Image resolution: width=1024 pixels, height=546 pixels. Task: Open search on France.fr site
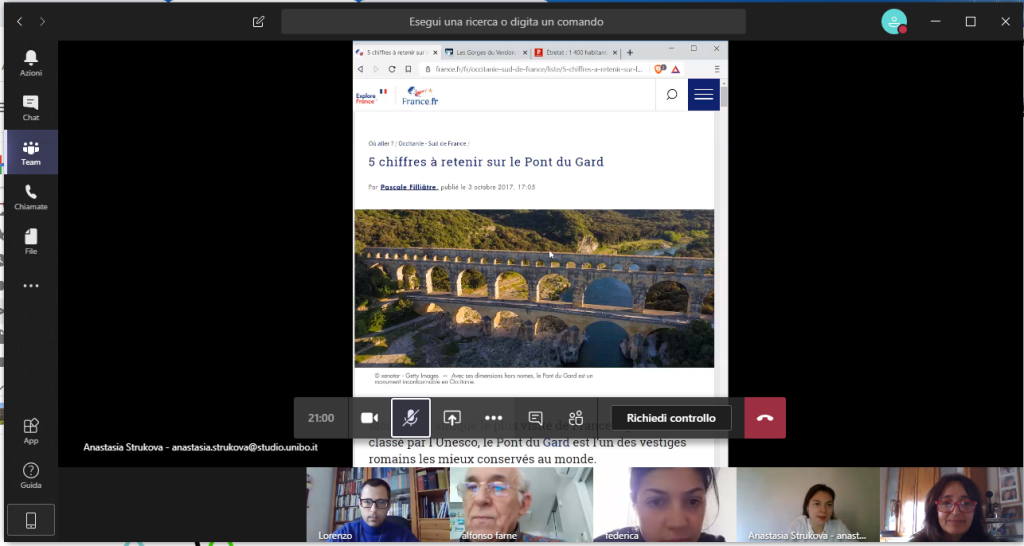tap(671, 95)
